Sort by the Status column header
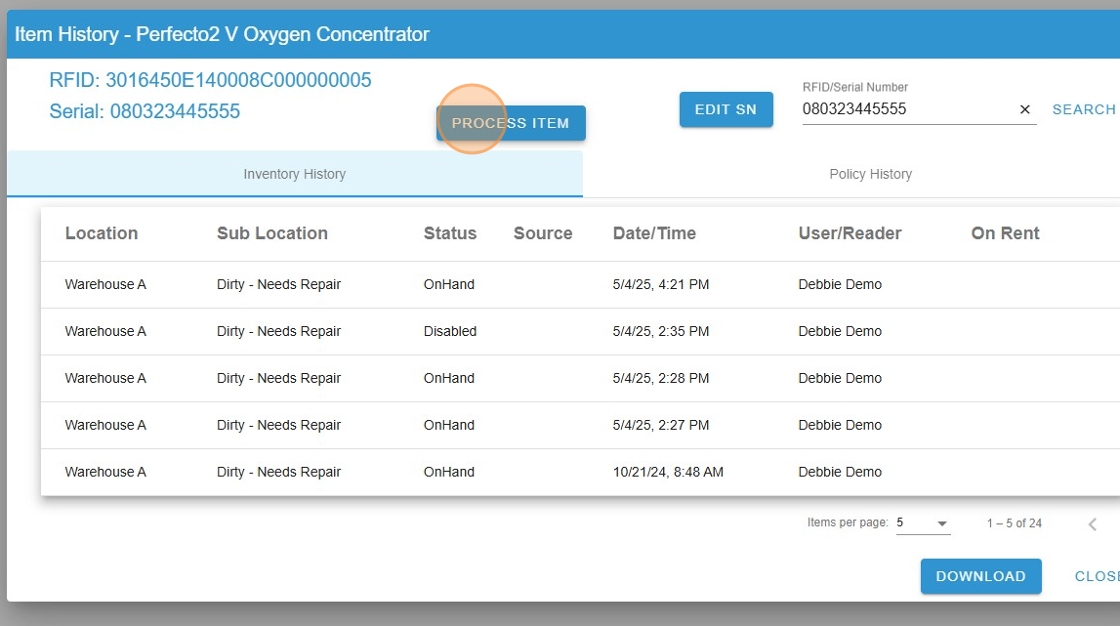Screen dimensions: 1120x626 pyautogui.click(x=450, y=233)
